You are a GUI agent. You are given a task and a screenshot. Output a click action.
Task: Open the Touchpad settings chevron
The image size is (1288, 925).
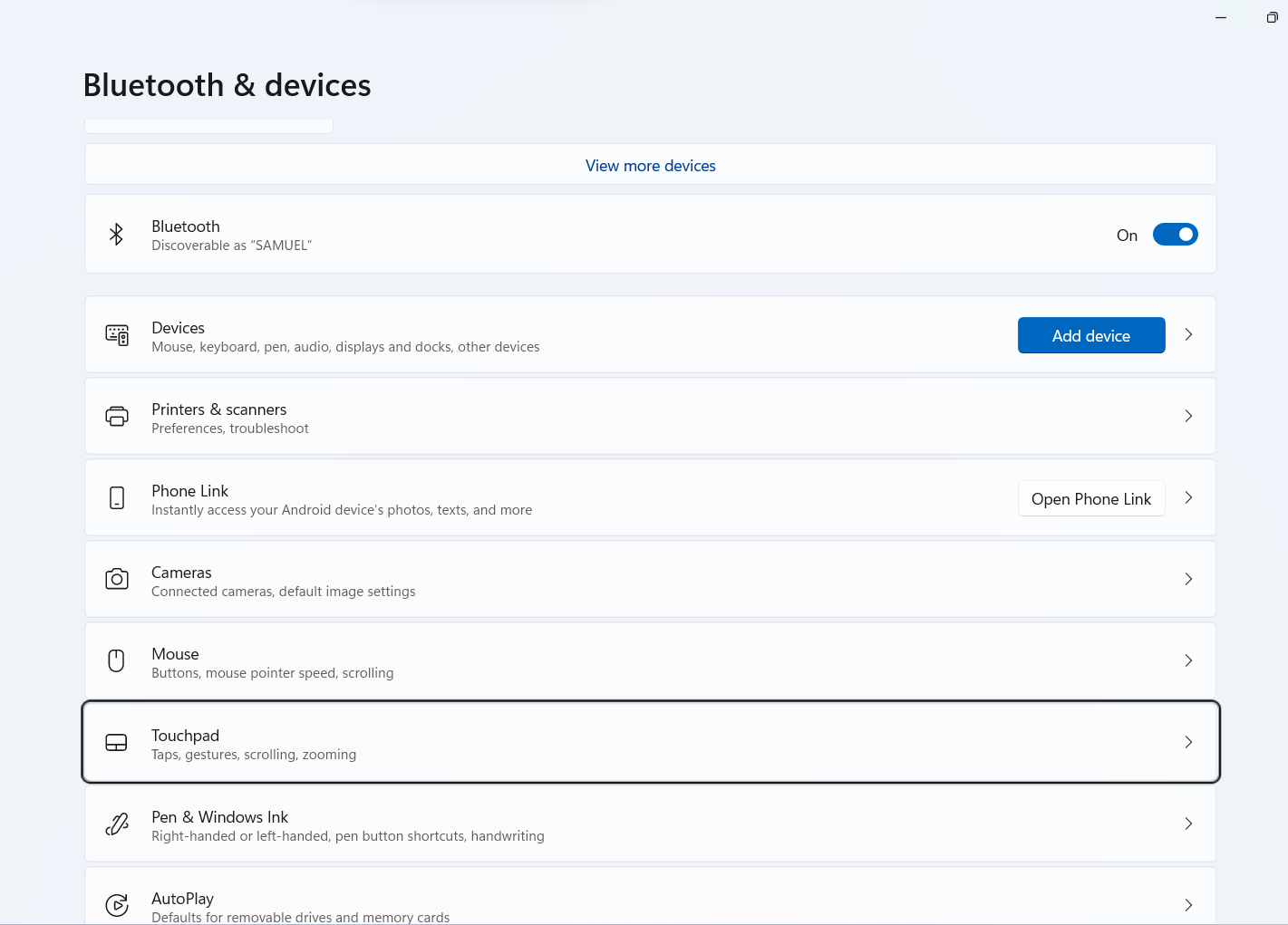[x=1188, y=742]
